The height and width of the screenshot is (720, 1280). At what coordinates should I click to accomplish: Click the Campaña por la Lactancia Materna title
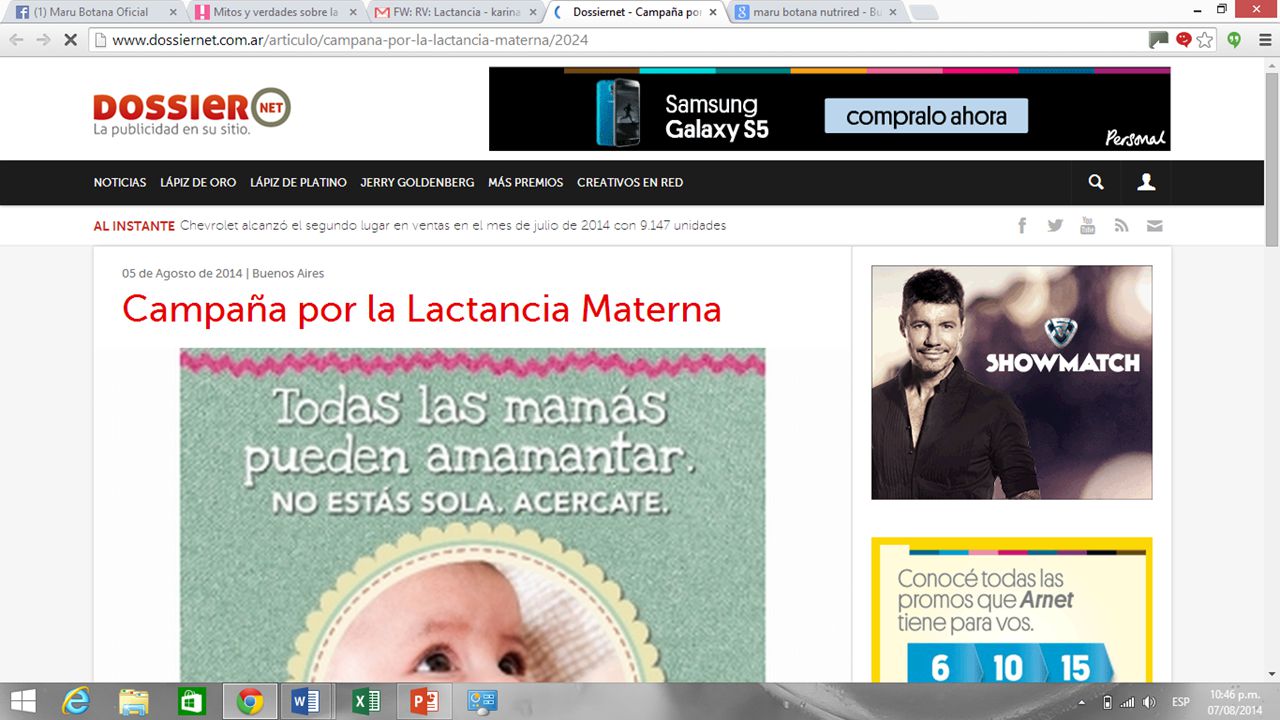(x=421, y=309)
